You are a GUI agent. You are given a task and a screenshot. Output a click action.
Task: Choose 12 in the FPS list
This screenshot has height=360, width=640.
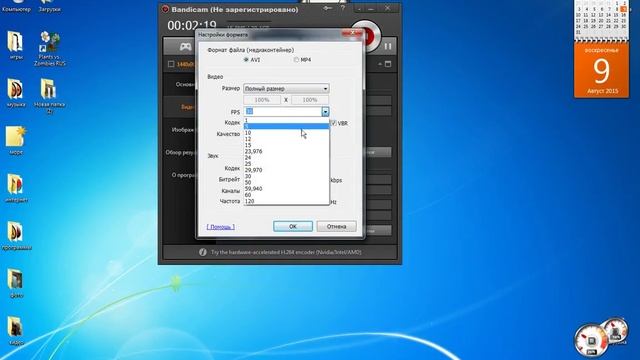click(x=286, y=139)
